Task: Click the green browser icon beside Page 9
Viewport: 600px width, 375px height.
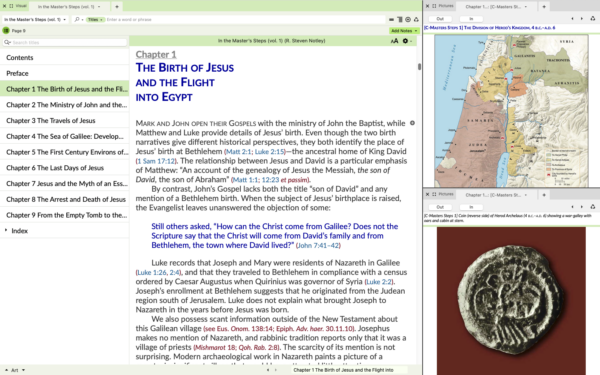Action: click(6, 31)
